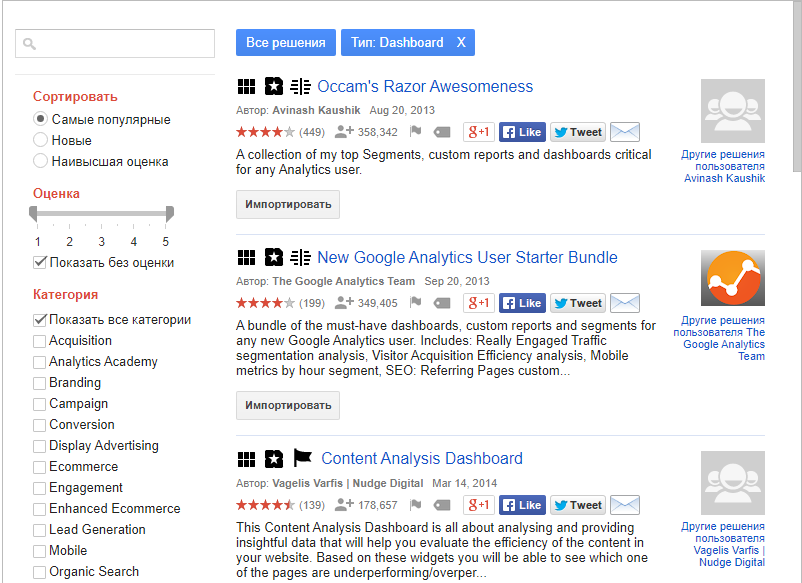The width and height of the screenshot is (802, 583).
Task: Click the left handle of rating slider
Action: point(33,214)
